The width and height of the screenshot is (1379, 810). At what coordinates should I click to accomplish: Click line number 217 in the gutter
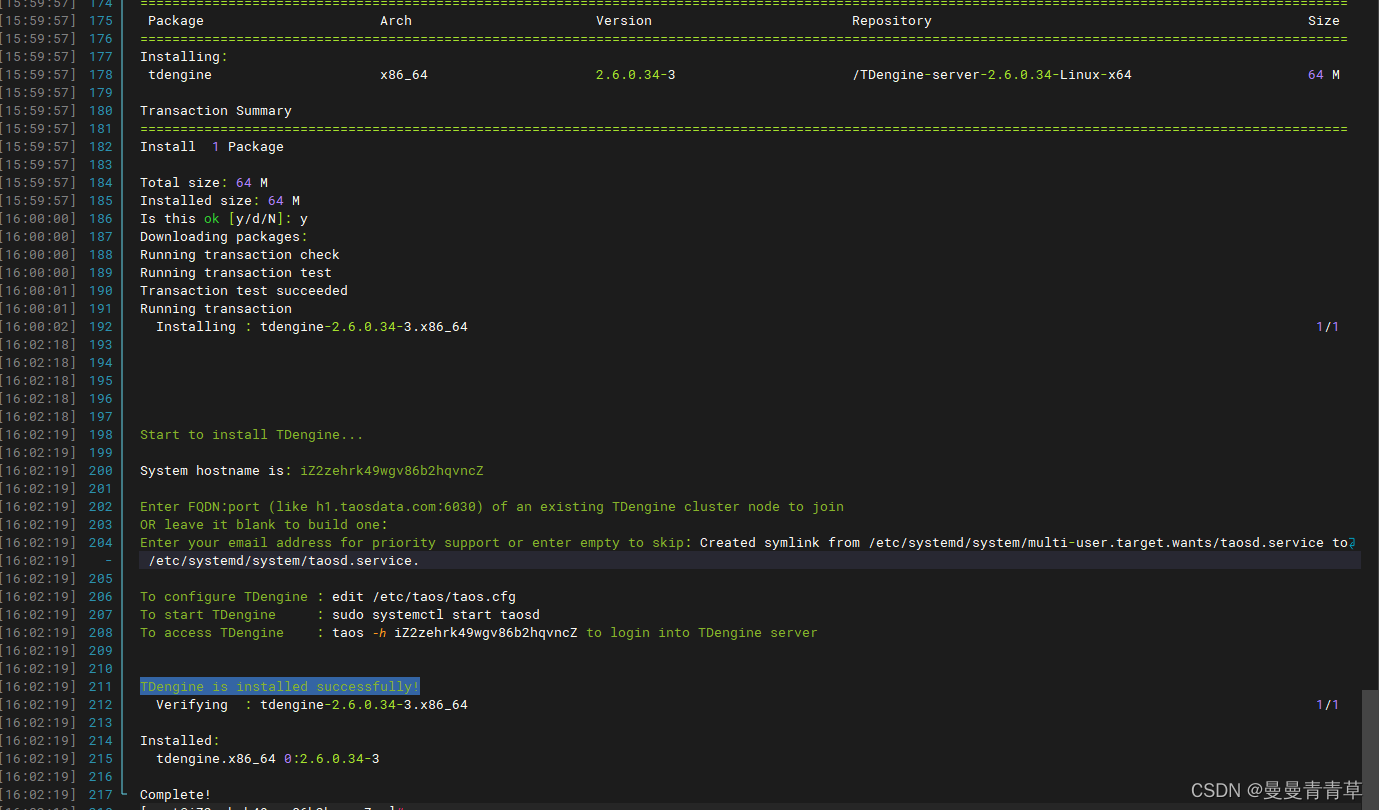[x=101, y=795]
